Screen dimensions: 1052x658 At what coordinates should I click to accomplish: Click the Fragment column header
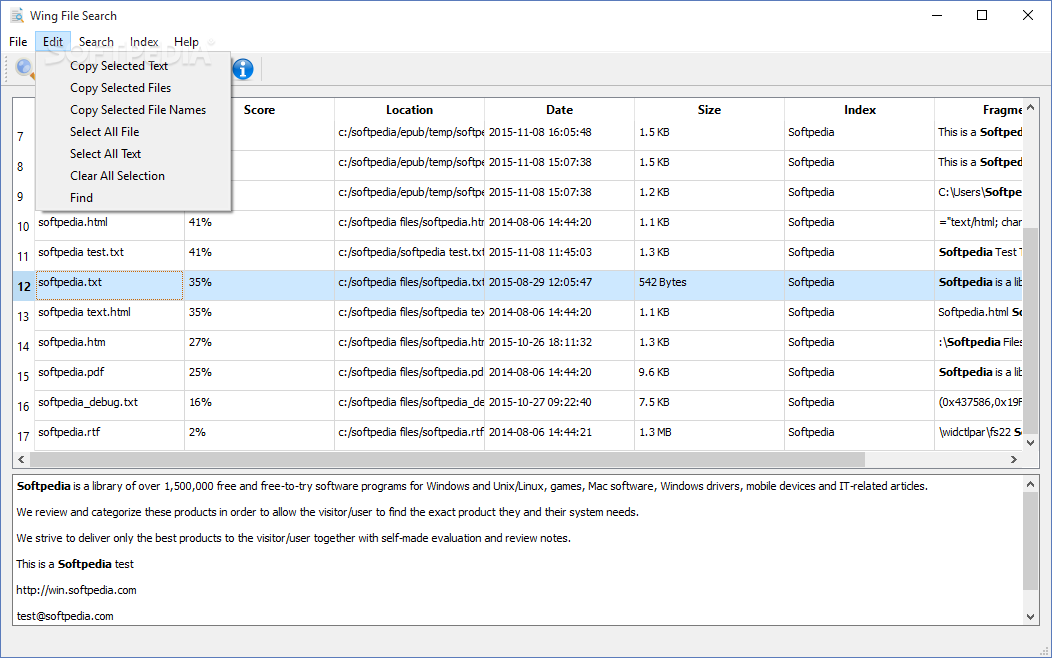pos(978,110)
